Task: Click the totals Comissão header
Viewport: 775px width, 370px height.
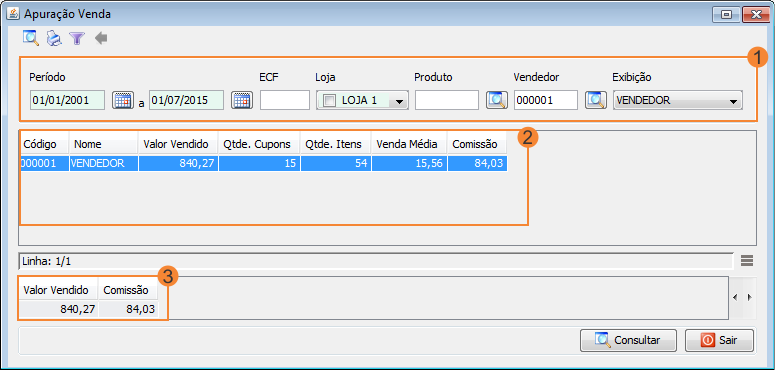Action: coord(128,290)
